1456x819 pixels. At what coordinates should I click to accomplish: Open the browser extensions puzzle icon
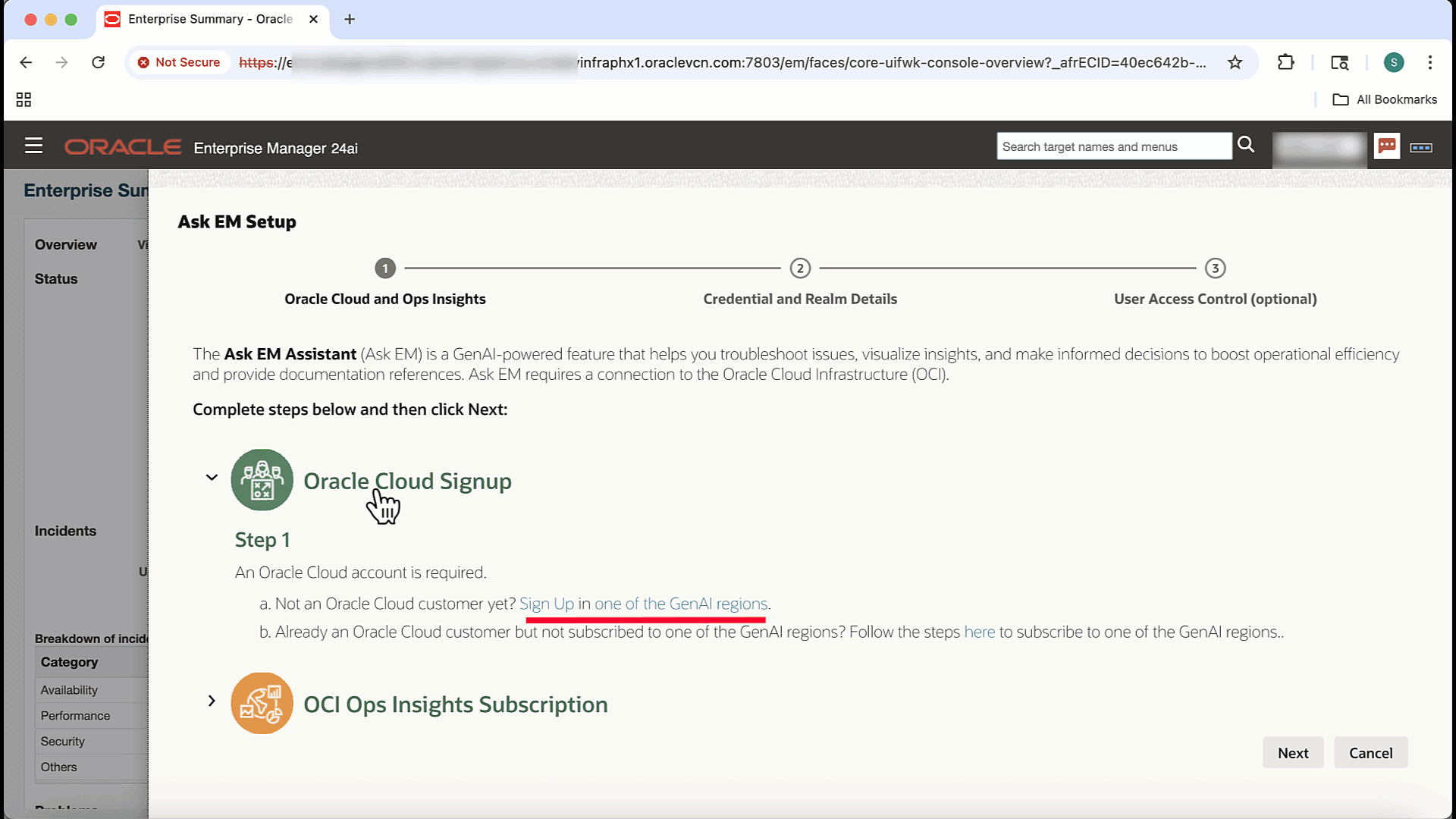(1285, 62)
